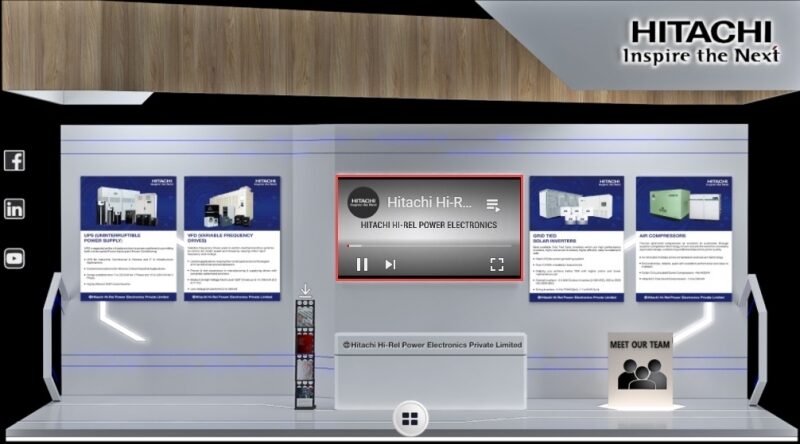Click the video title 'Hitachi Hi-R...'

pos(429,203)
